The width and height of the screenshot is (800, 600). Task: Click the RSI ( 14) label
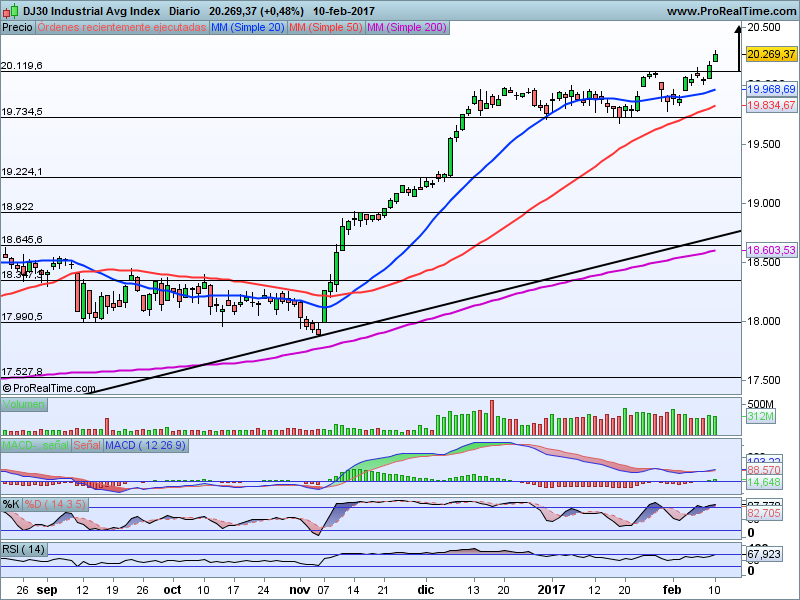click(x=23, y=549)
